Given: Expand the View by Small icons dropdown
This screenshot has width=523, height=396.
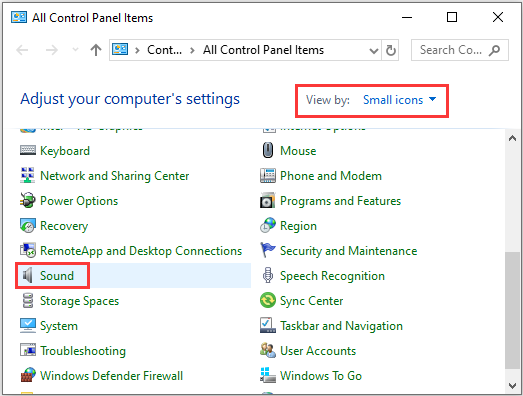Looking at the screenshot, I should (x=399, y=100).
